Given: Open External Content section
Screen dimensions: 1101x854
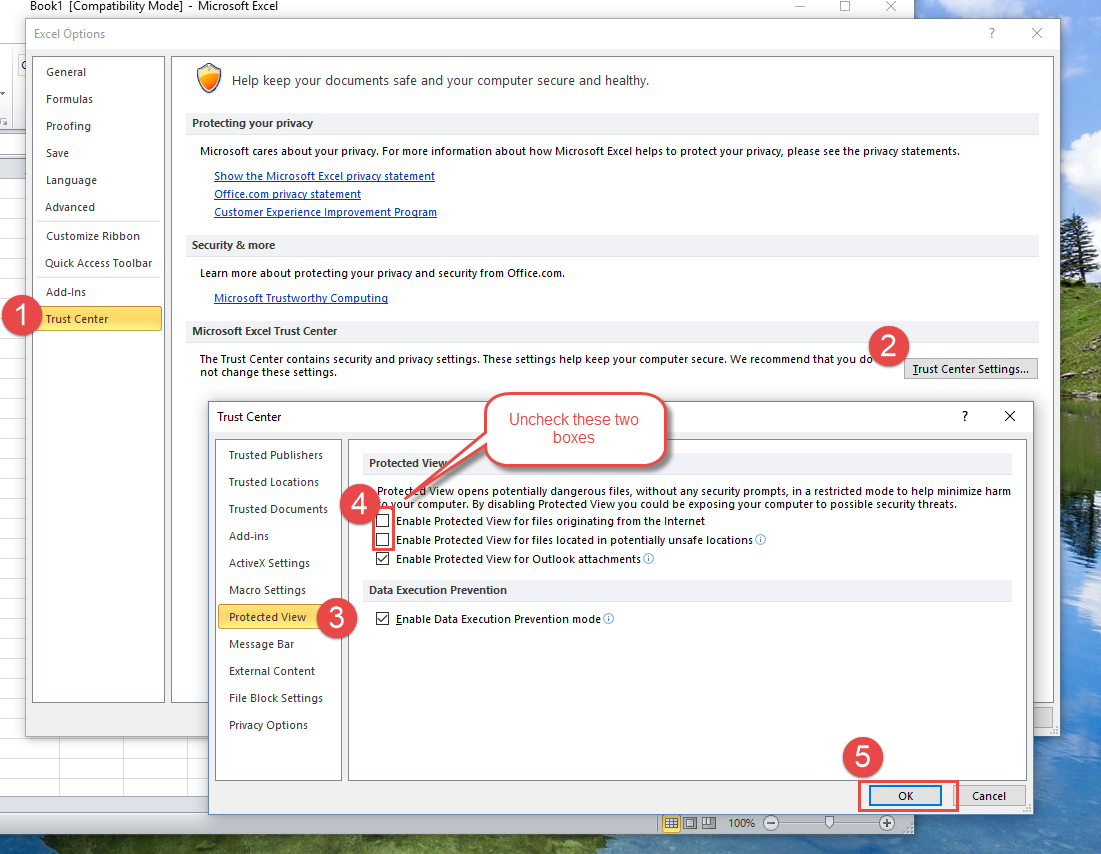Looking at the screenshot, I should point(278,671).
